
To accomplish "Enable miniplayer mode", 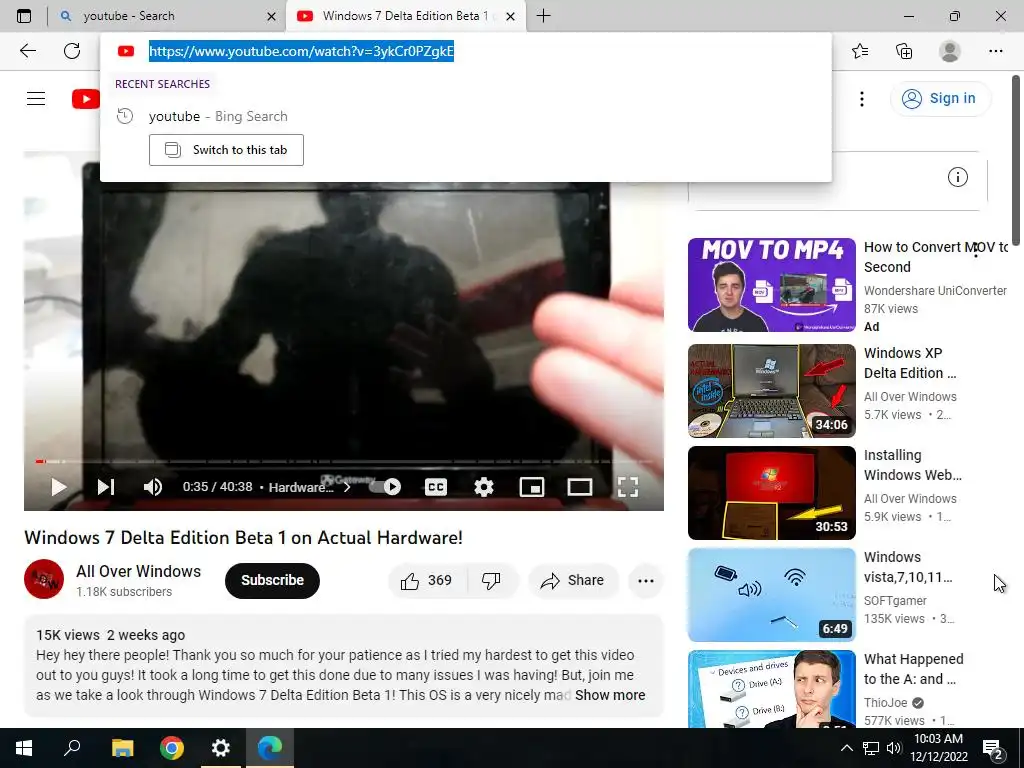I will [532, 487].
